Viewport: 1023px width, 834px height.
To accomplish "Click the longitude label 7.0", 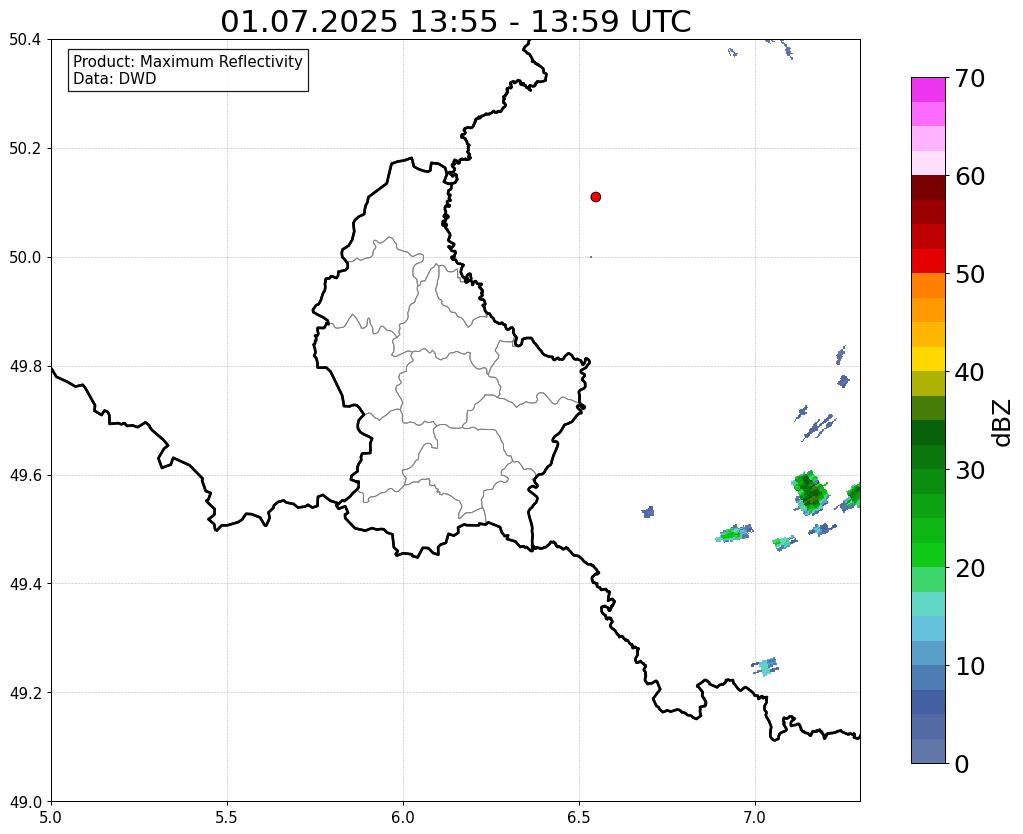I will [x=755, y=817].
